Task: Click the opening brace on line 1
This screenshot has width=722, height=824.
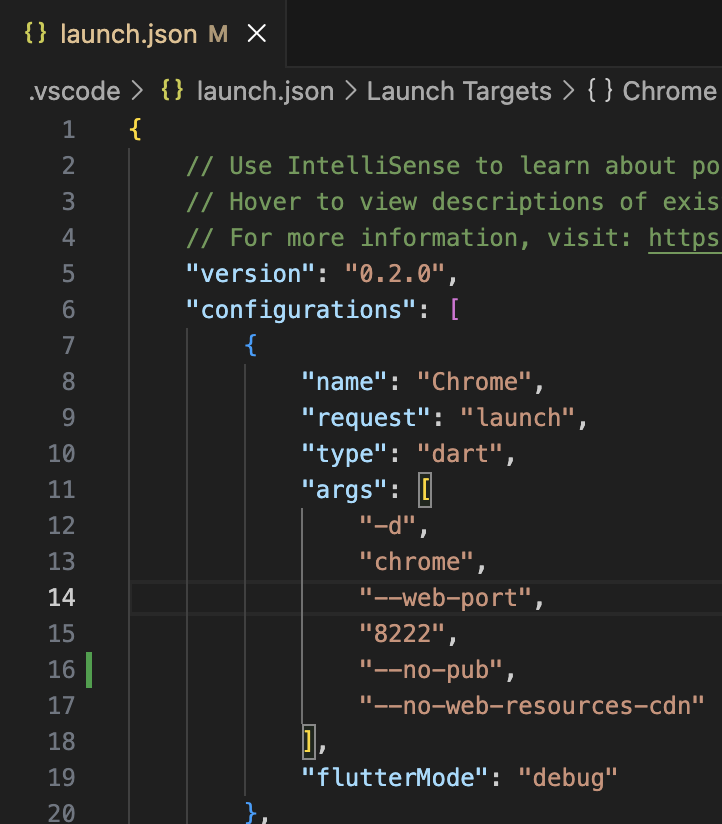Action: [x=135, y=129]
